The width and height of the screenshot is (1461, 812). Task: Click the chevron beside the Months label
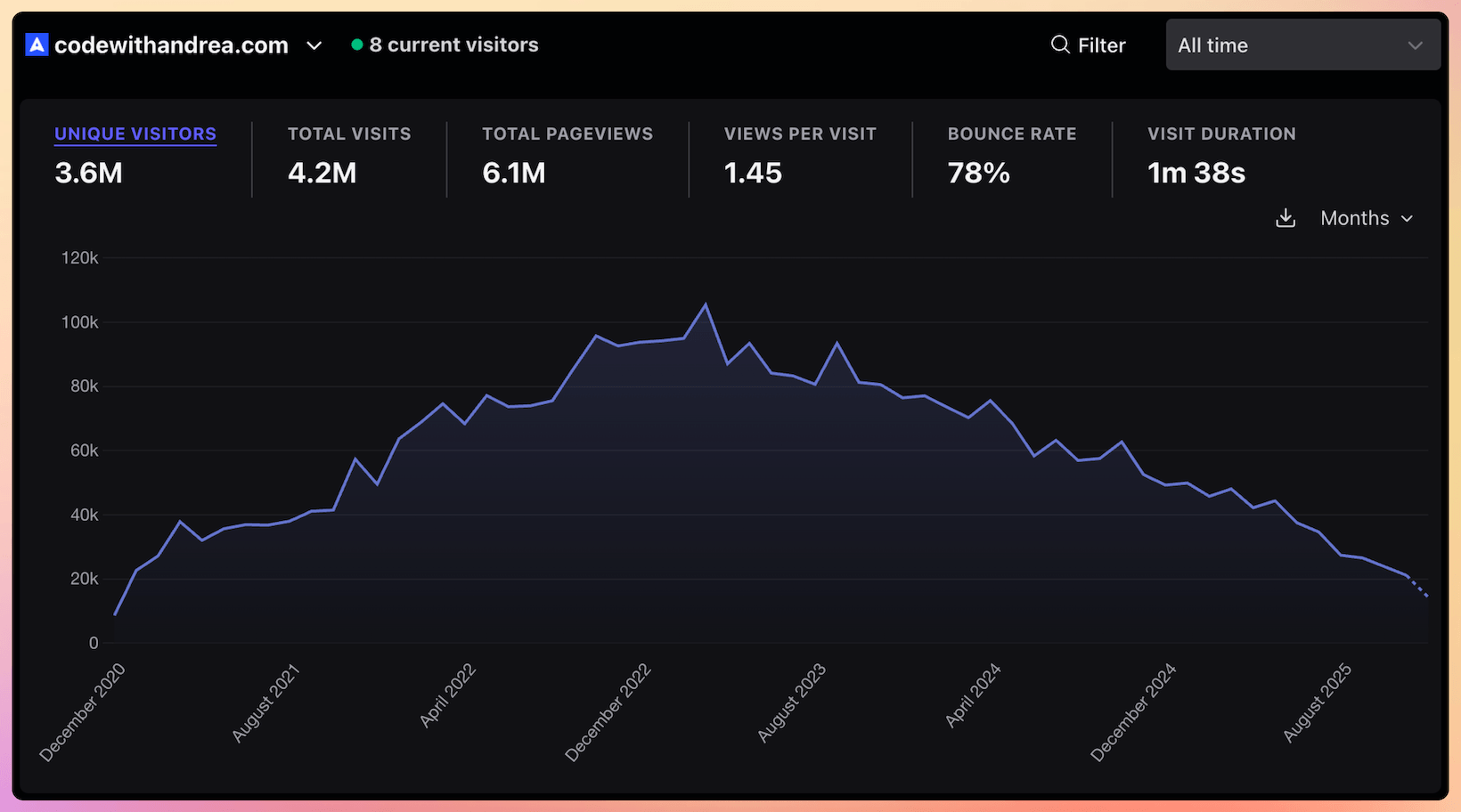pyautogui.click(x=1408, y=218)
